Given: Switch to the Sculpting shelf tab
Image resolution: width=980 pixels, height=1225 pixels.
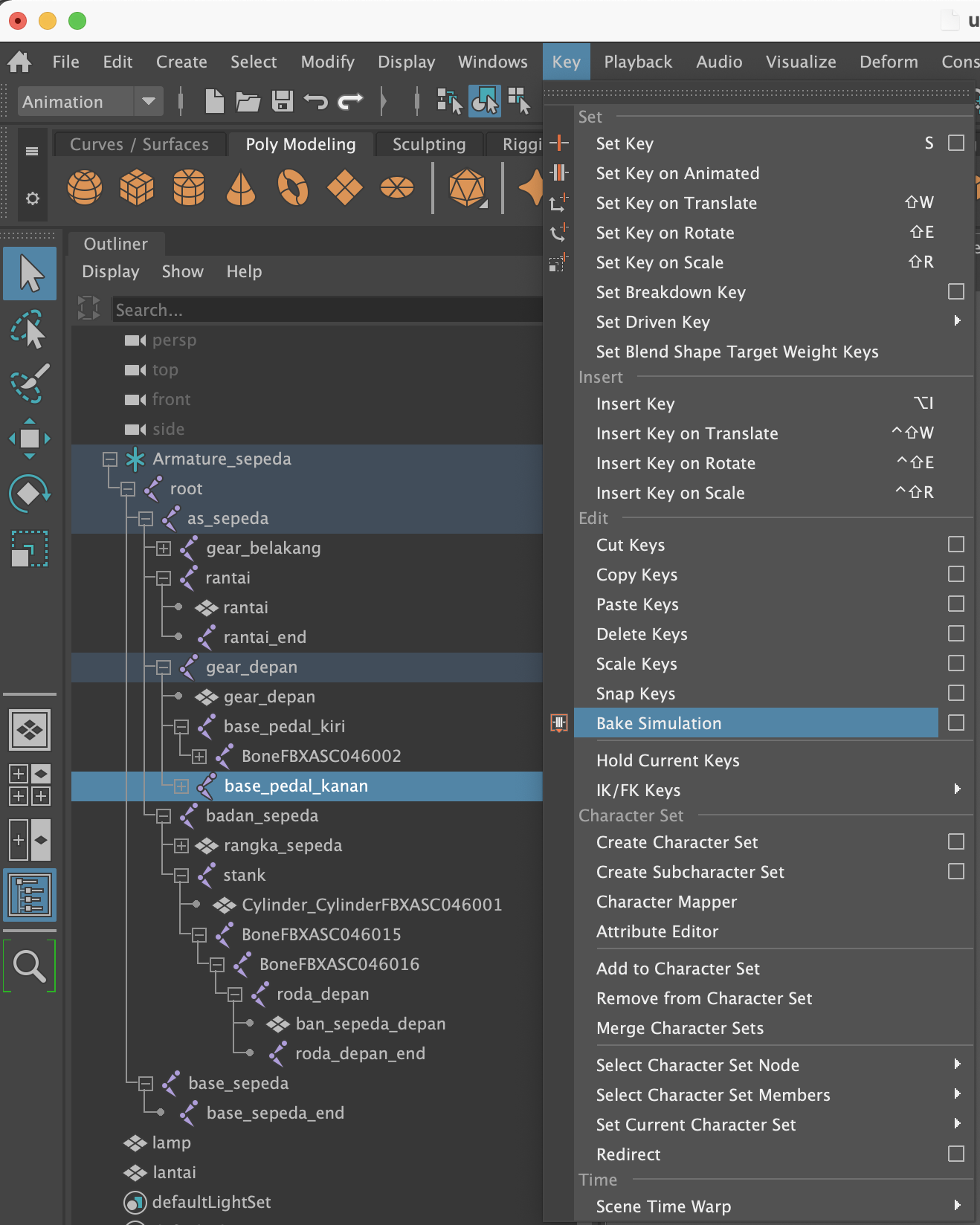Looking at the screenshot, I should pos(429,144).
